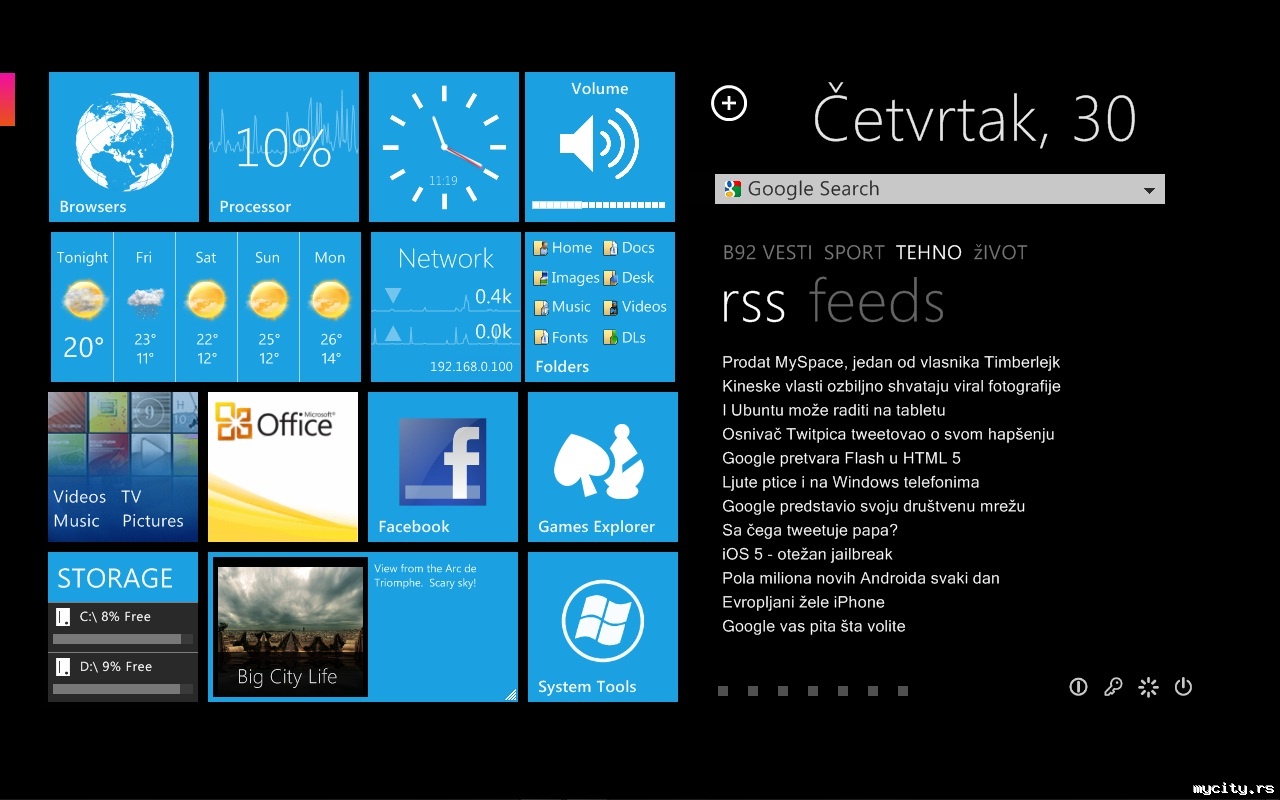Open the Big City Life photo thumbnail
Image resolution: width=1280 pixels, height=800 pixels.
(x=290, y=626)
